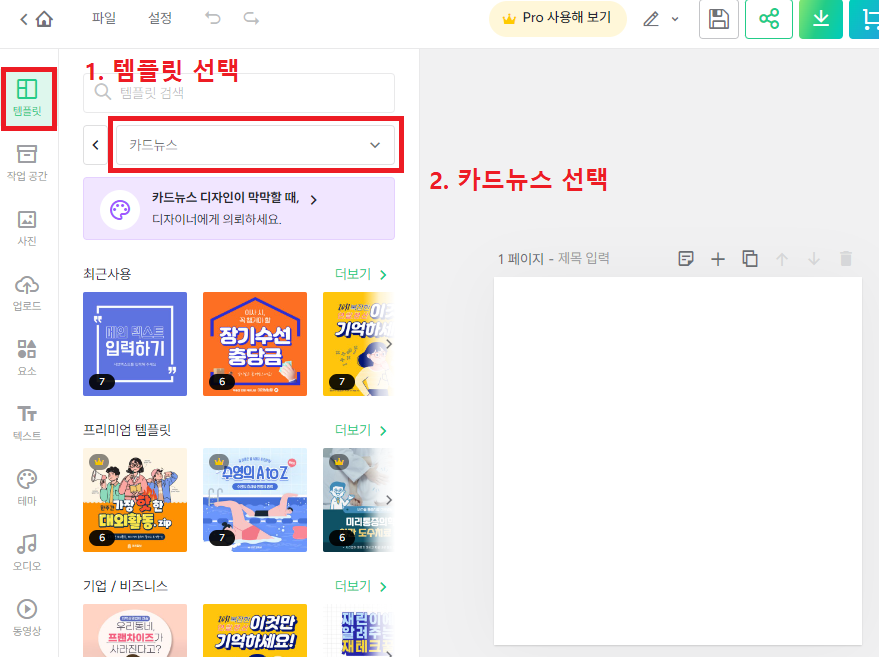Focus the 템플릿 검색 search field
The height and width of the screenshot is (657, 879).
[239, 93]
